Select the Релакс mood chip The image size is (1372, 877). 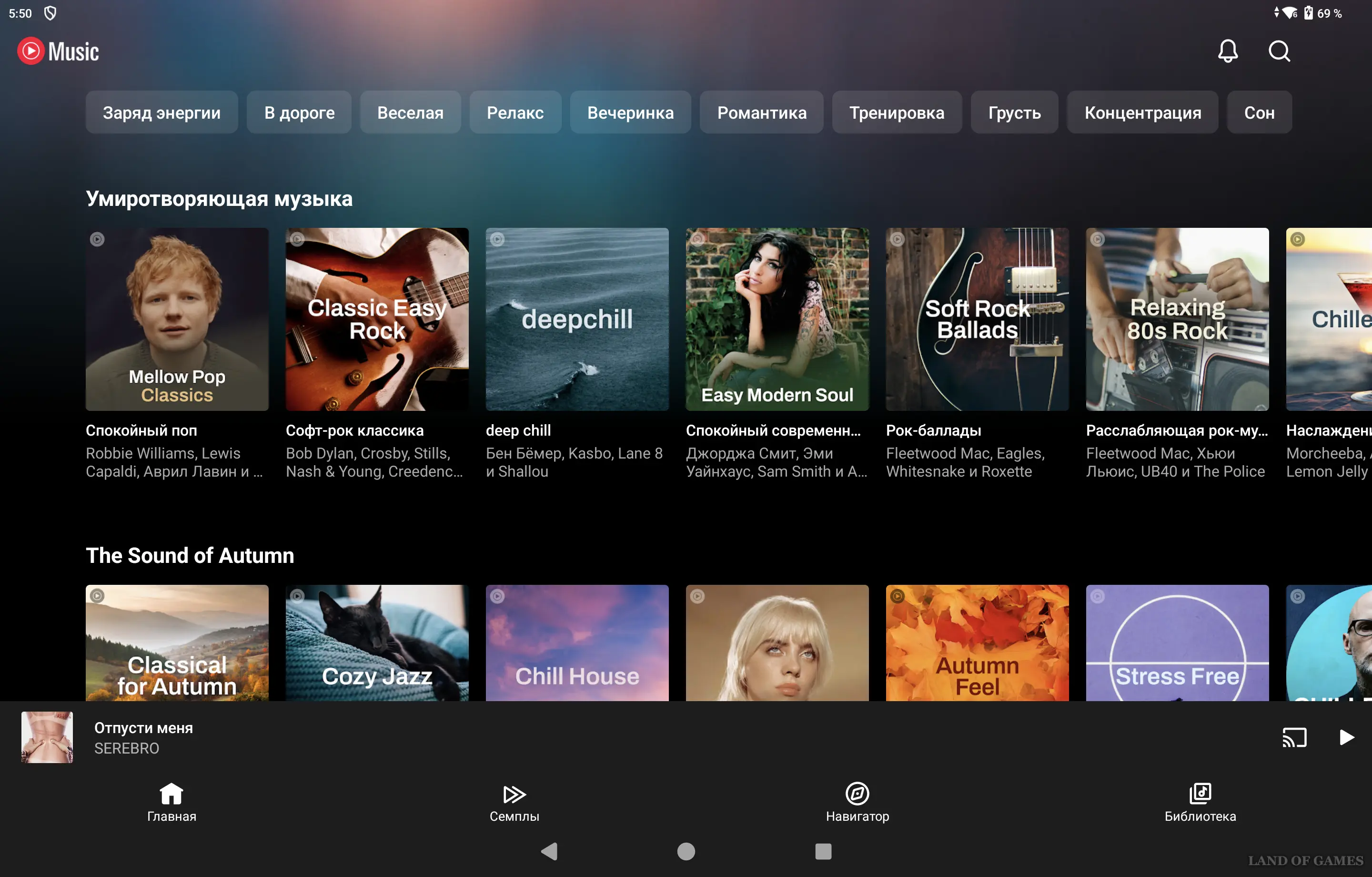click(514, 112)
